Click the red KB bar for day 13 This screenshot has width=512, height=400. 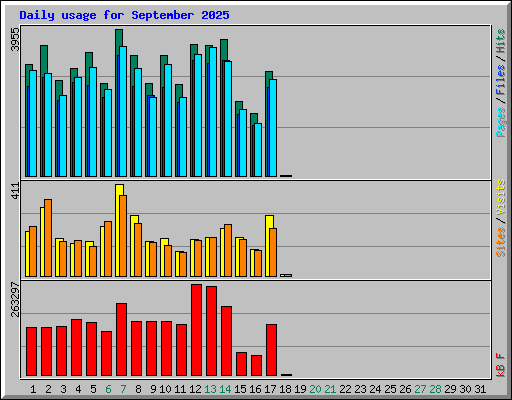212,331
